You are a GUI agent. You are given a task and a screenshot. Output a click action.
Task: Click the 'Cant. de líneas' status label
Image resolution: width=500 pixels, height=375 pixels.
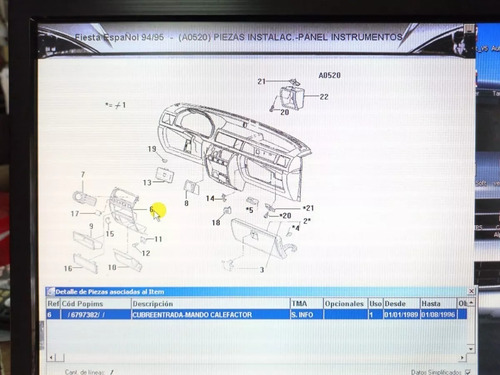(x=85, y=372)
